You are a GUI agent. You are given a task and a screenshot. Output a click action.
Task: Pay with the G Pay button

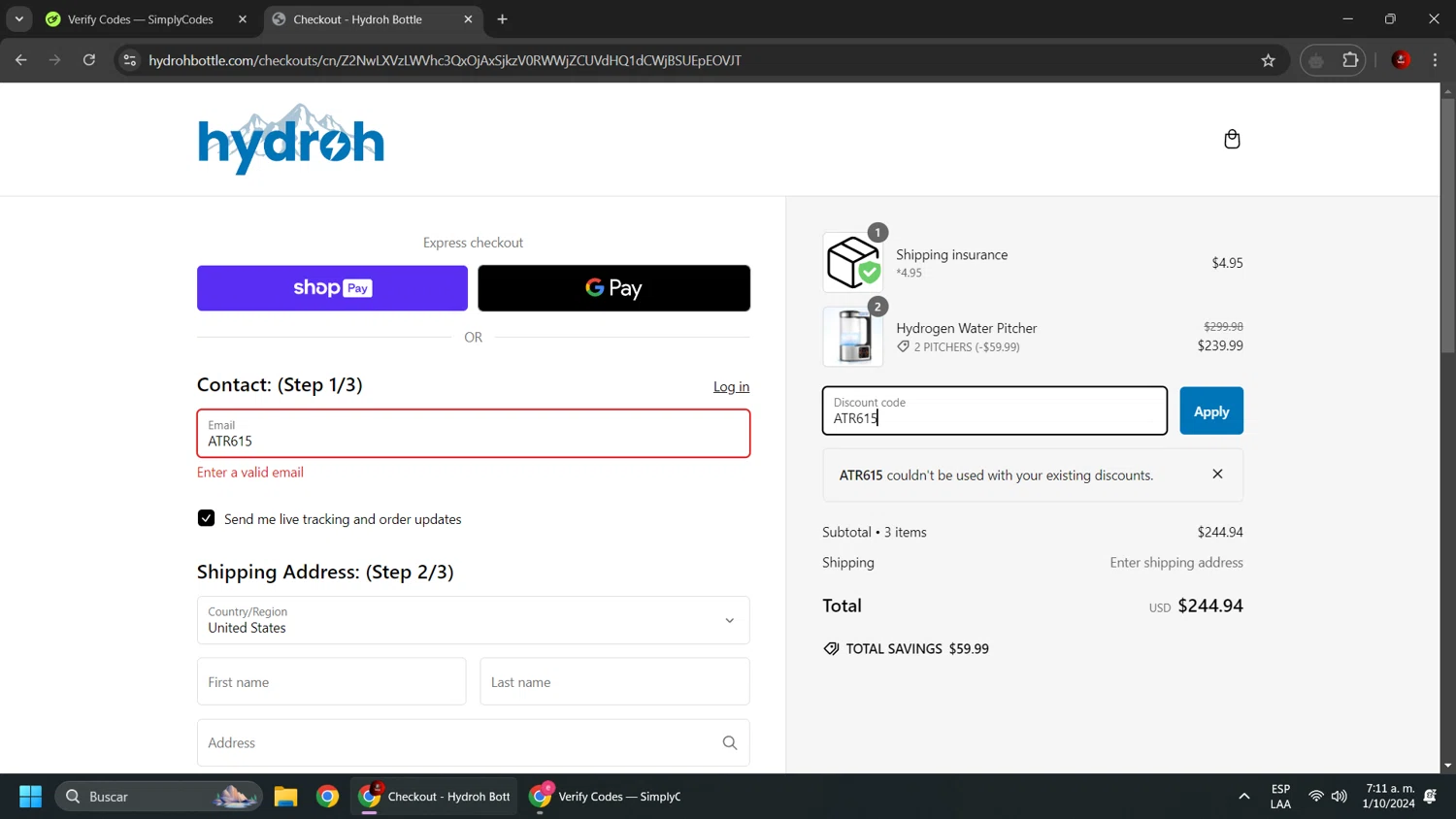[613, 288]
